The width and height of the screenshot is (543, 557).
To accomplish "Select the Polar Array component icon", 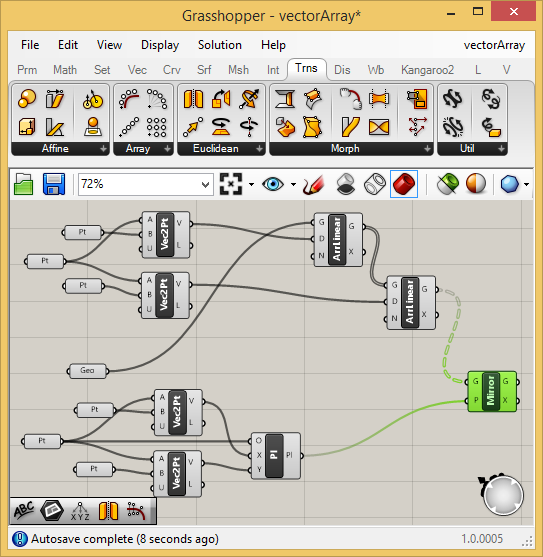I will (157, 99).
